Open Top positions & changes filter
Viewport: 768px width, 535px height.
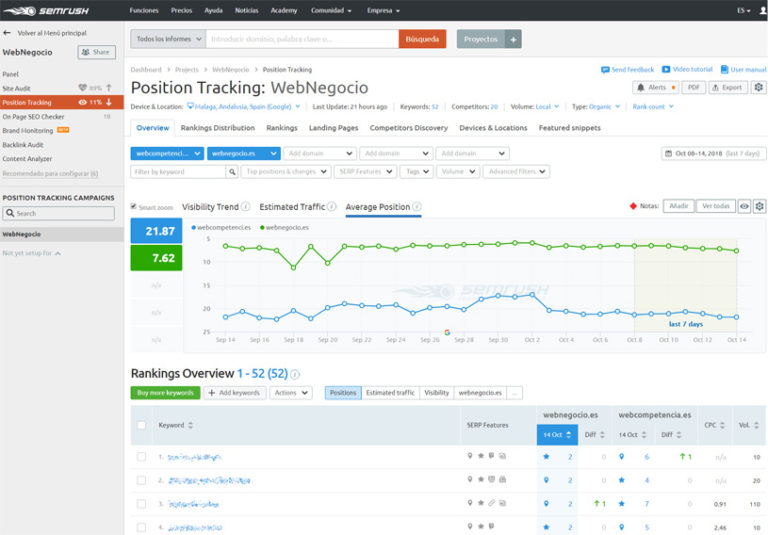click(x=286, y=172)
